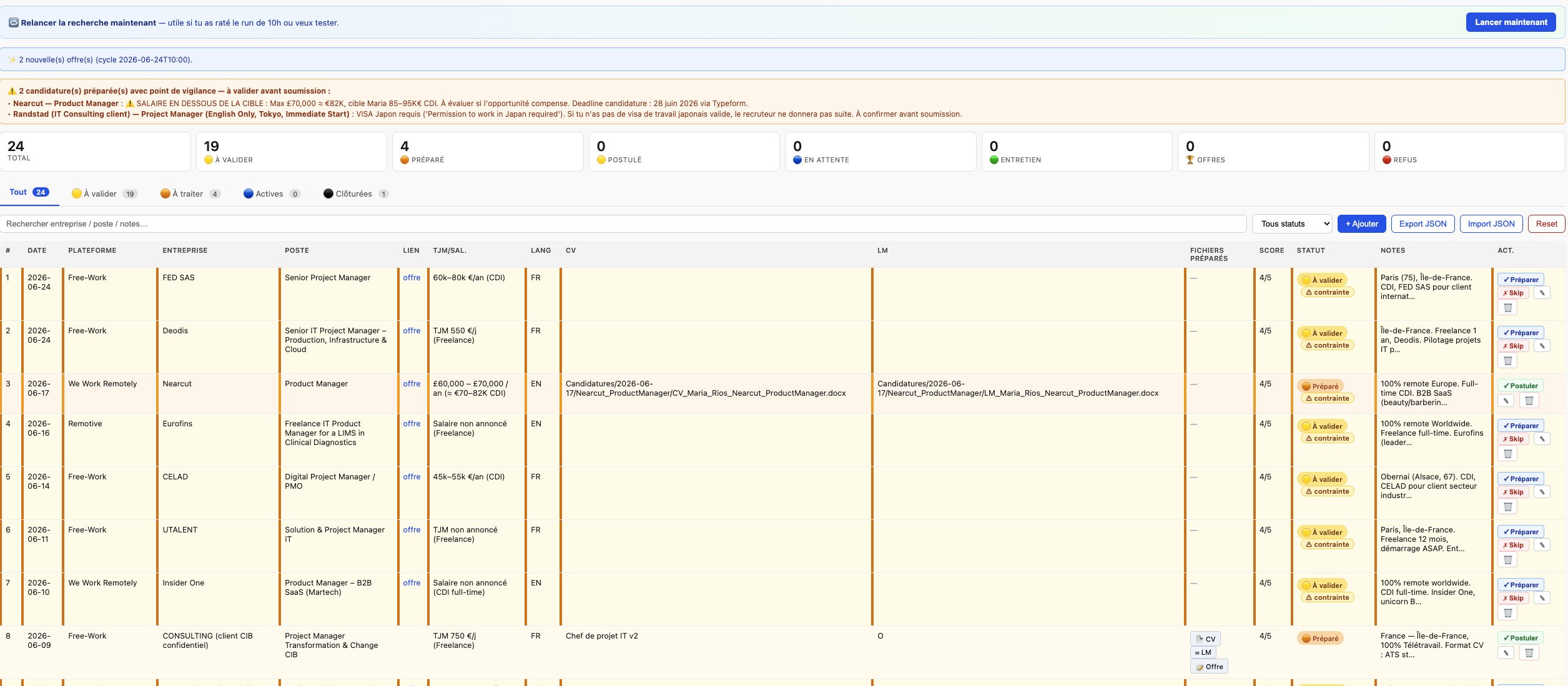The height and width of the screenshot is (686, 1568).
Task: Open pencil edit icon for Deodis row
Action: 1542,346
